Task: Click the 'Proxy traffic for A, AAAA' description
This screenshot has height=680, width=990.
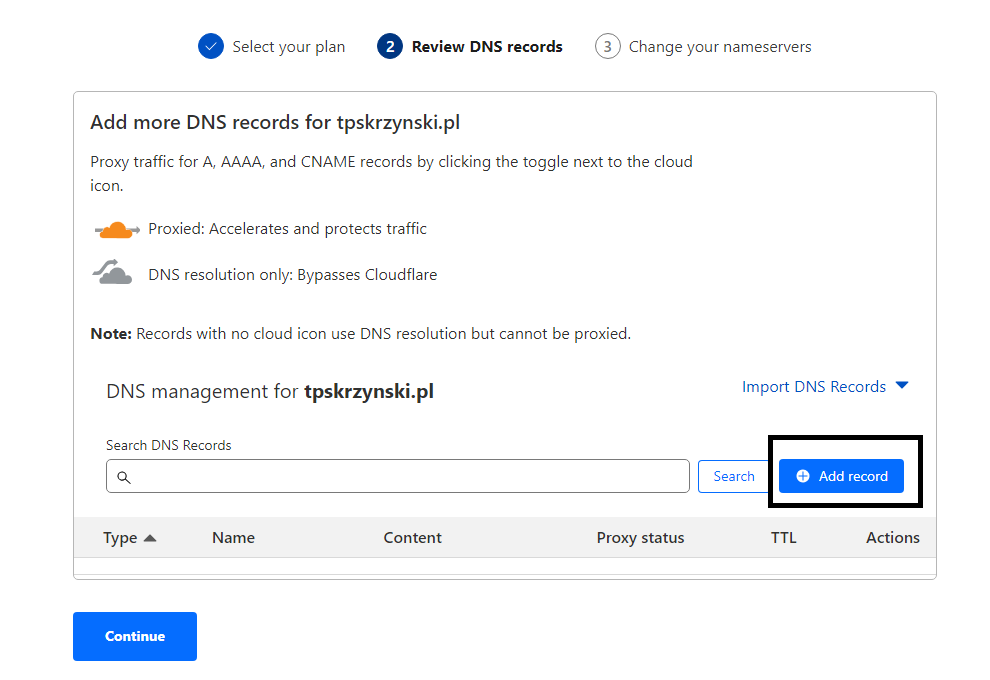Action: (391, 174)
